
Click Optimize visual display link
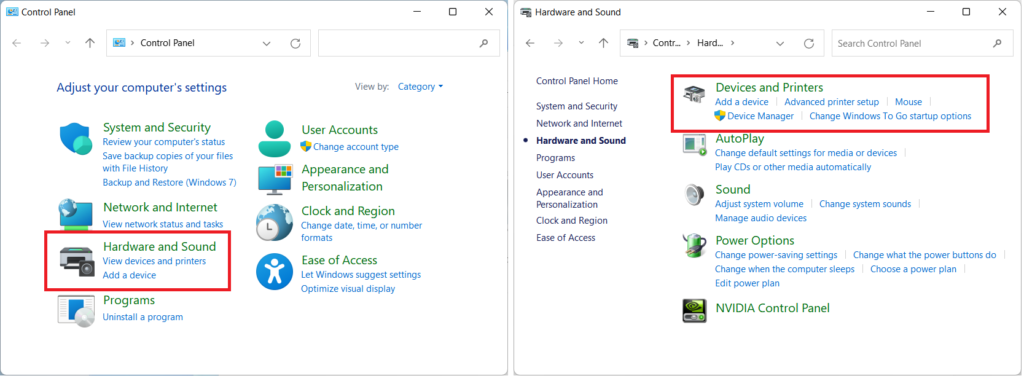(348, 288)
